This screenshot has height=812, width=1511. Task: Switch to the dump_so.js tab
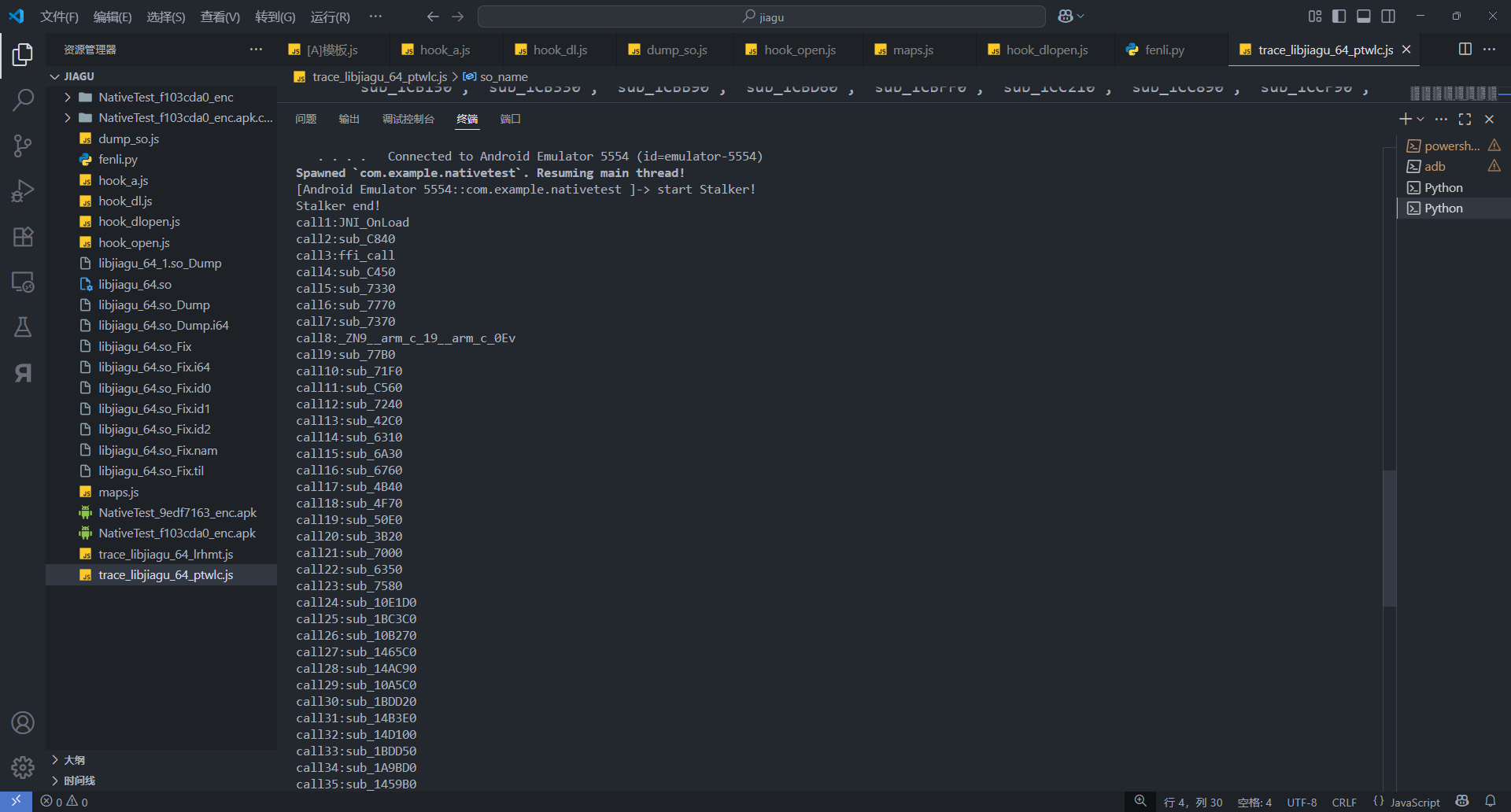677,50
